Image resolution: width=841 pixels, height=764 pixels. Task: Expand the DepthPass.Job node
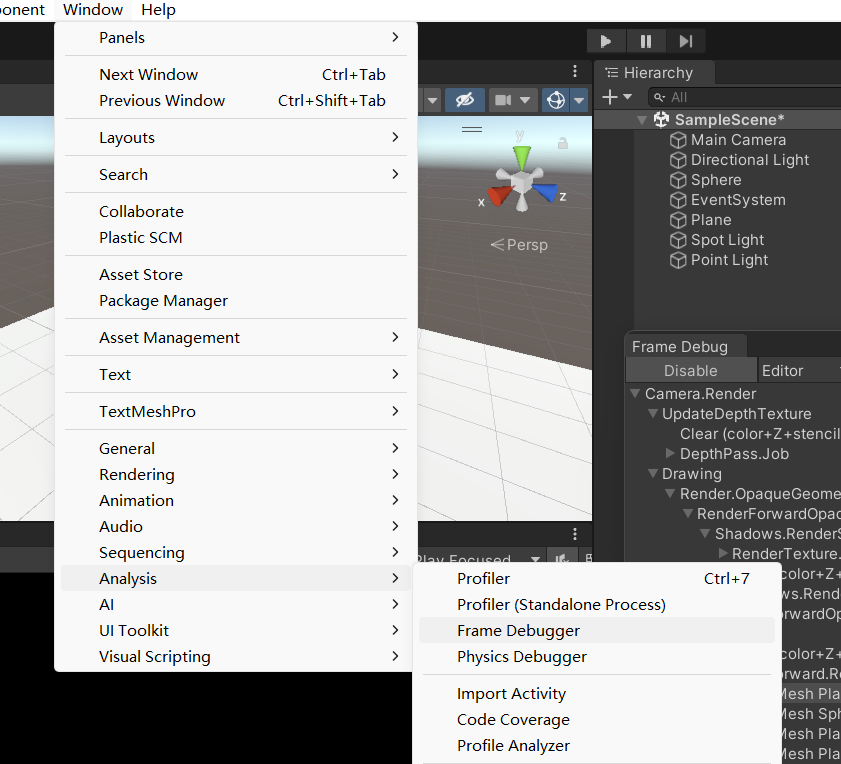(x=670, y=453)
